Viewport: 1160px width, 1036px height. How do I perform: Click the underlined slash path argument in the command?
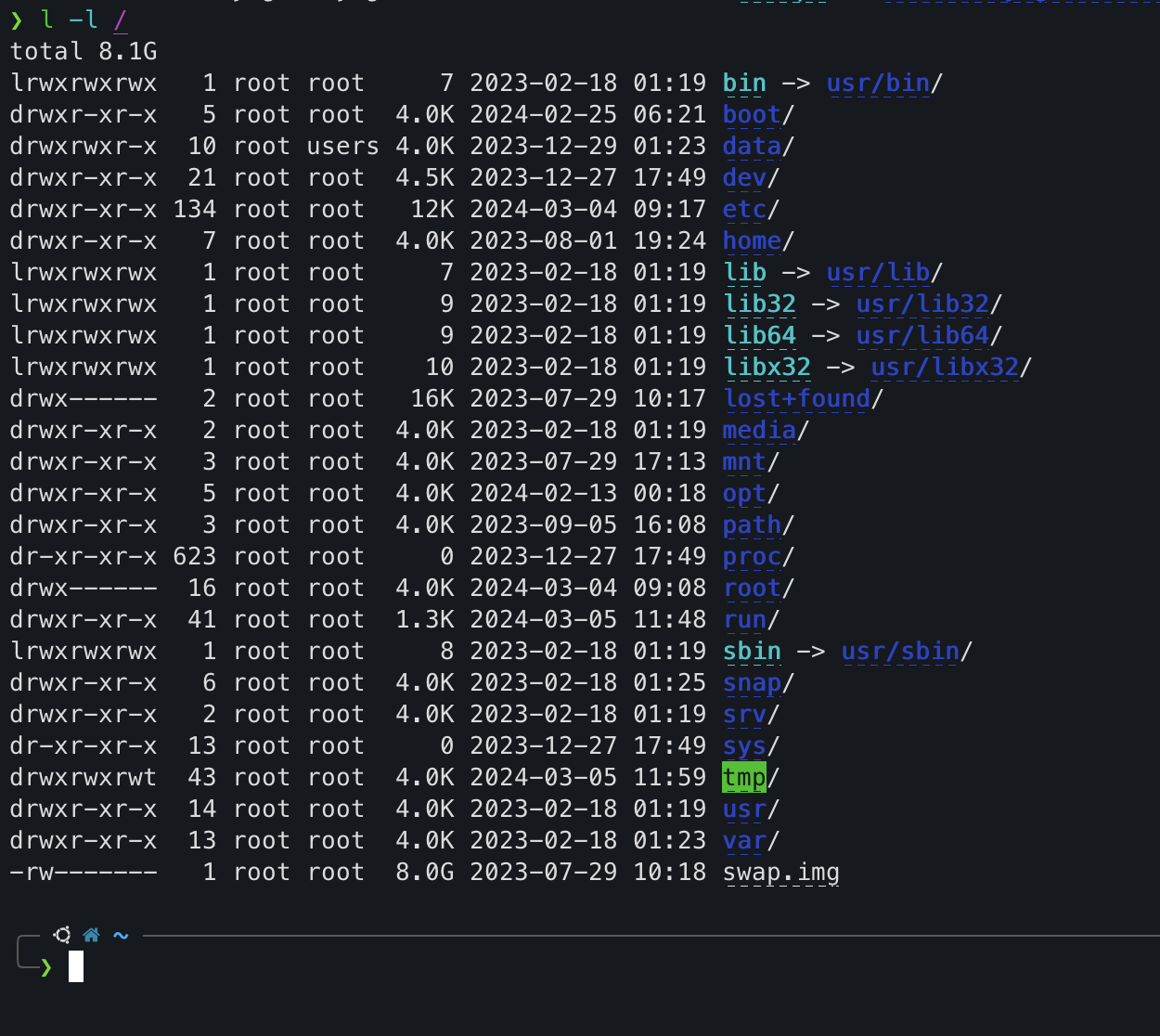[x=121, y=20]
